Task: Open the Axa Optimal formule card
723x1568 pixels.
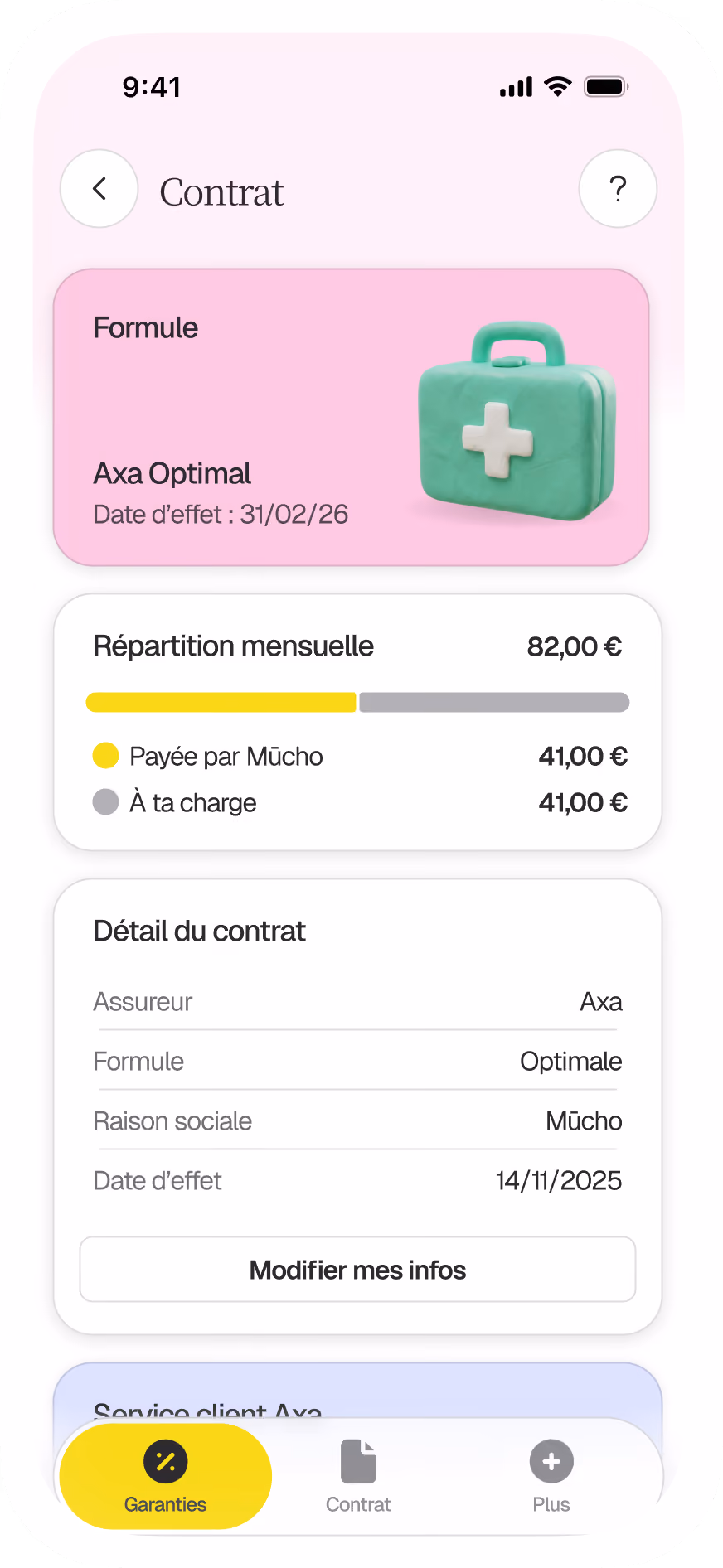Action: tap(351, 417)
